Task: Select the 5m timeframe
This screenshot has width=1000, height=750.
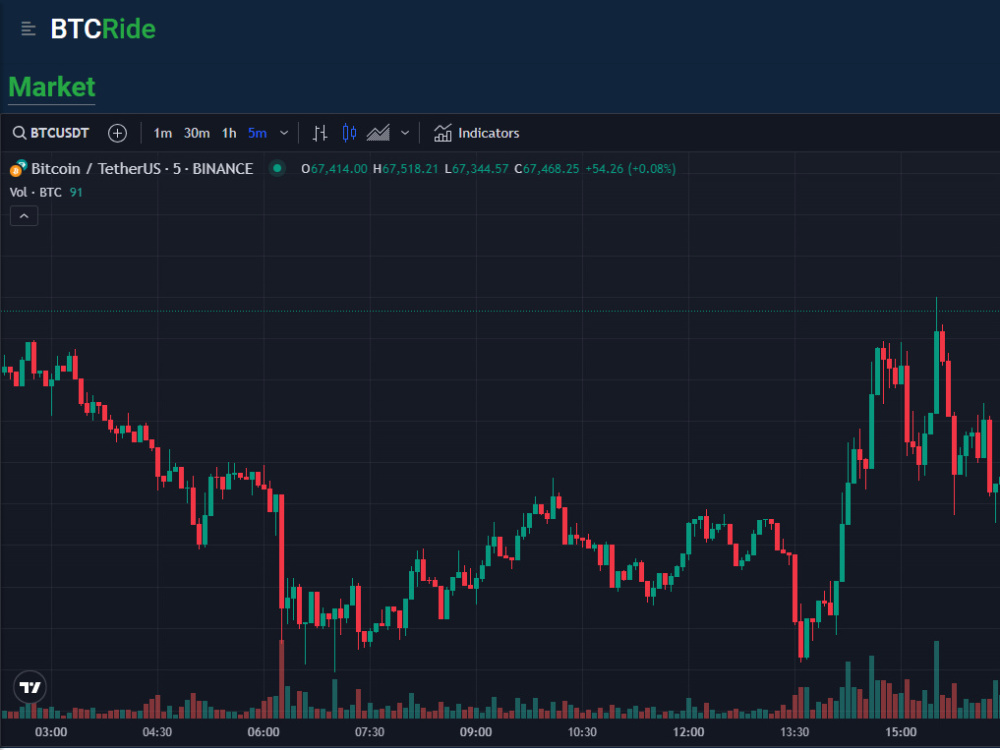Action: [x=257, y=133]
